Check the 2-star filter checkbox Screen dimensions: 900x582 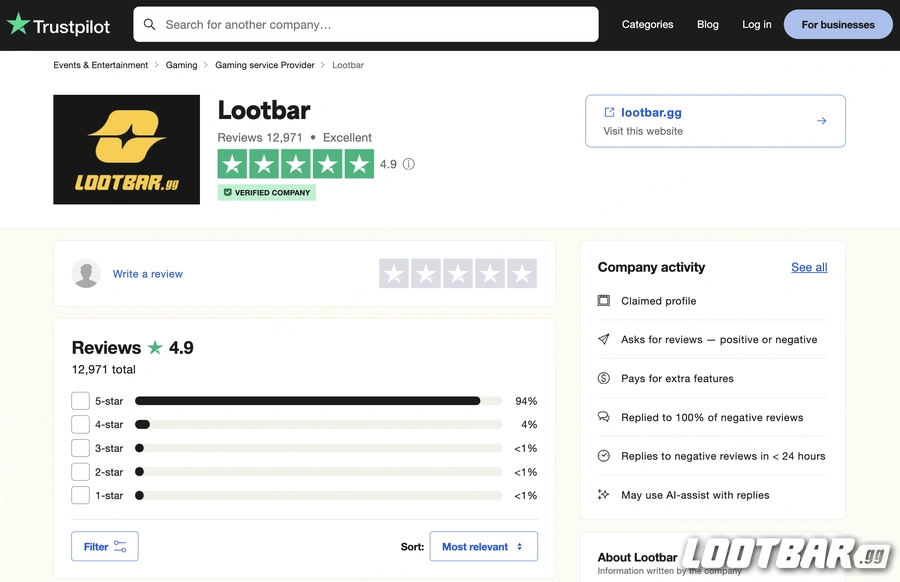click(80, 472)
